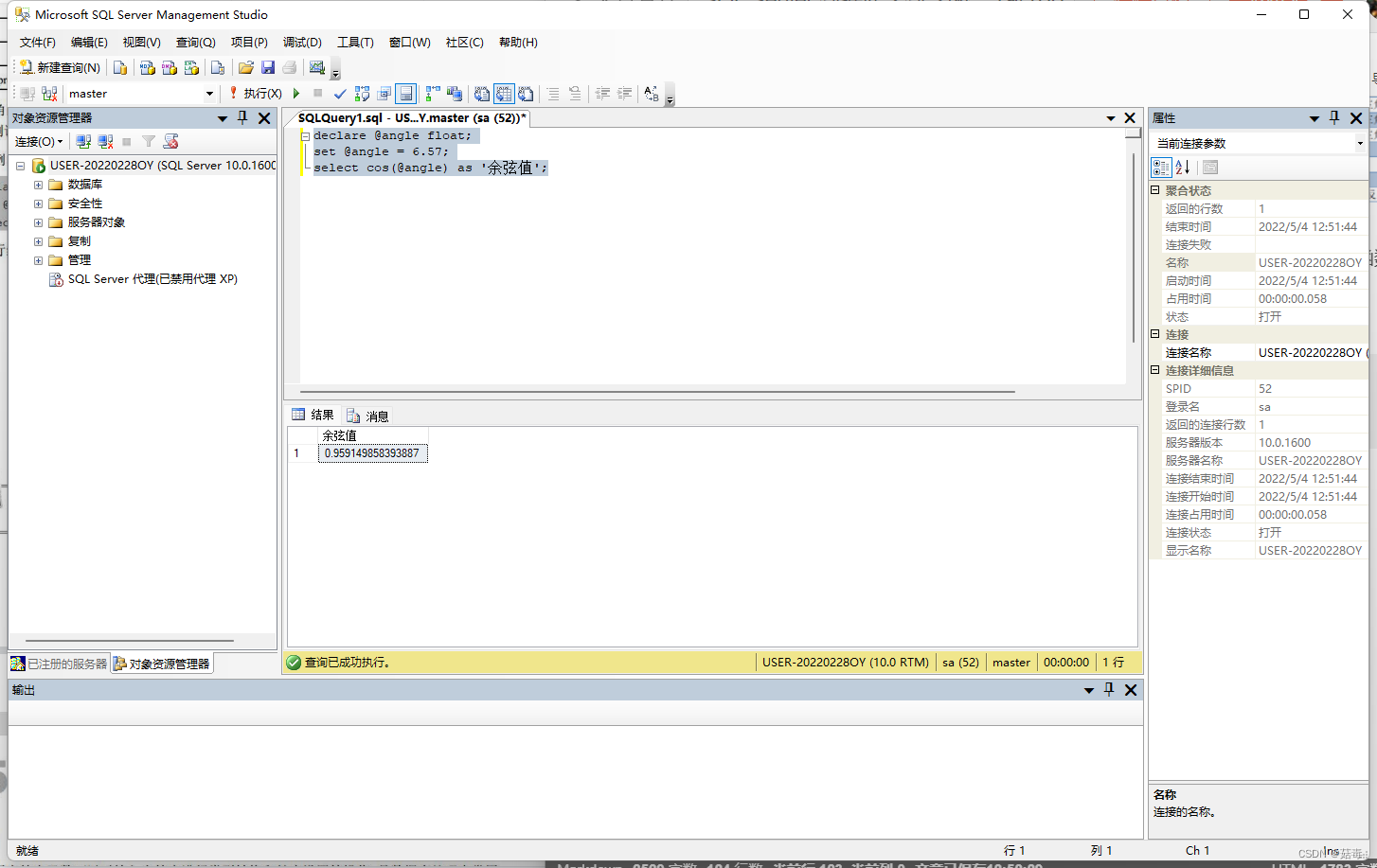Image resolution: width=1377 pixels, height=868 pixels.
Task: Click the Analysis Services XMLA query icon
Action: point(192,67)
